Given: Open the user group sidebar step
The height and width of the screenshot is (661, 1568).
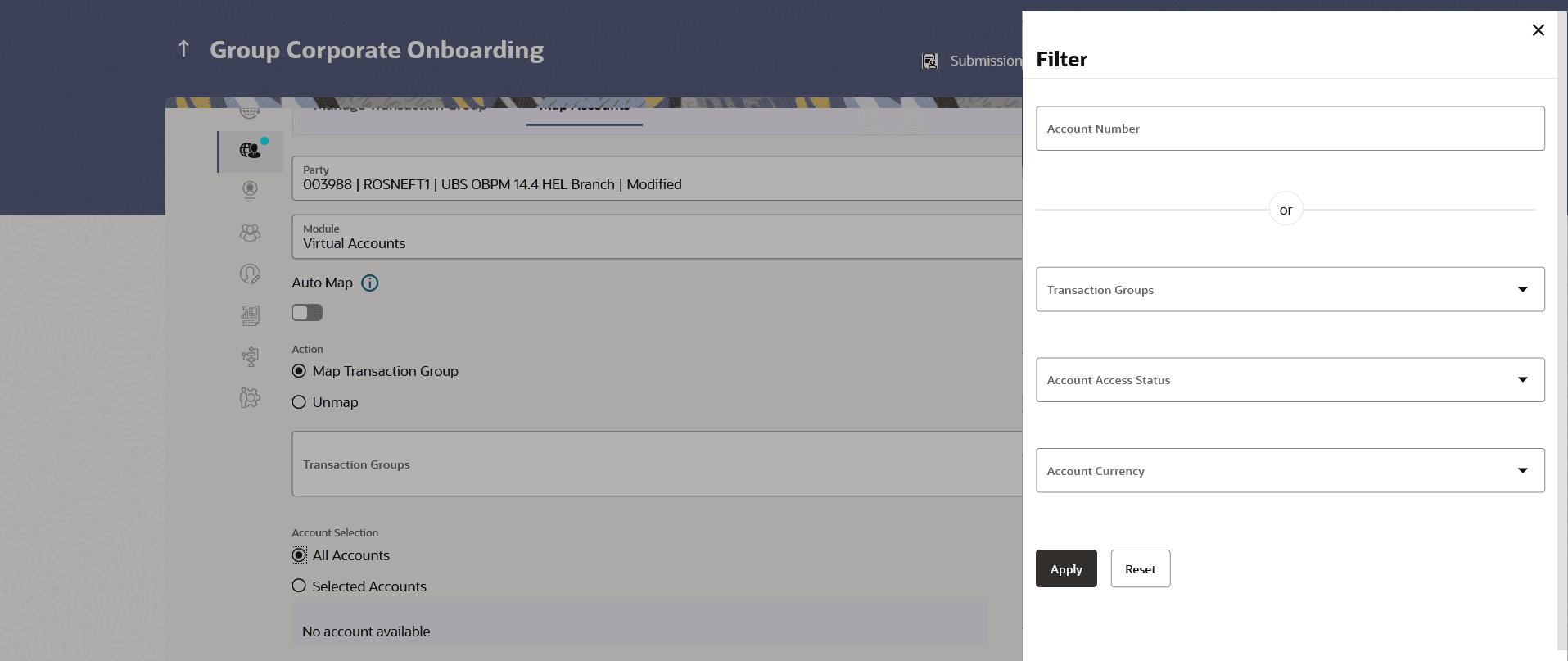Looking at the screenshot, I should coord(250,233).
